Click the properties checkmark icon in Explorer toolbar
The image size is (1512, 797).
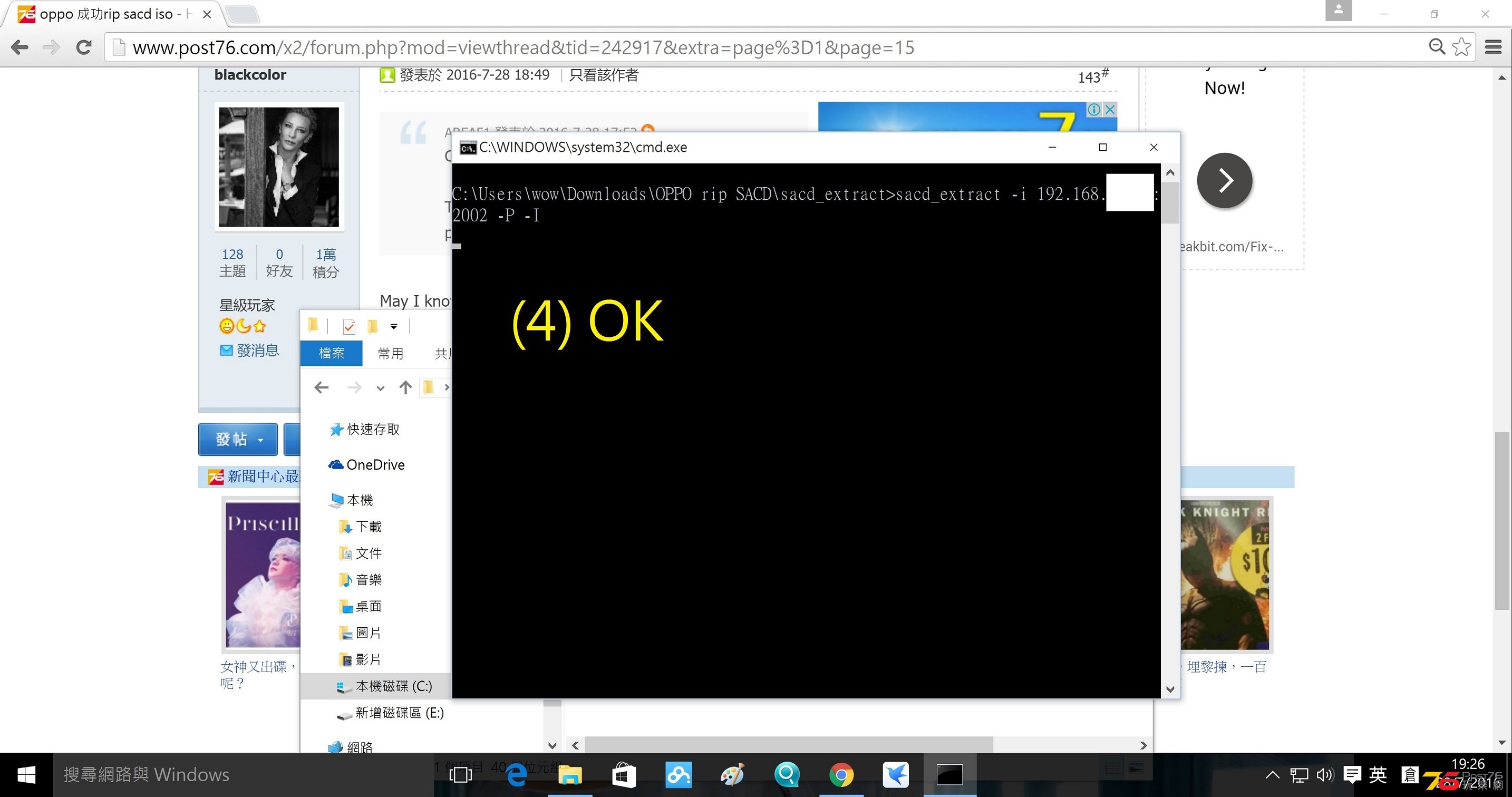tap(349, 326)
